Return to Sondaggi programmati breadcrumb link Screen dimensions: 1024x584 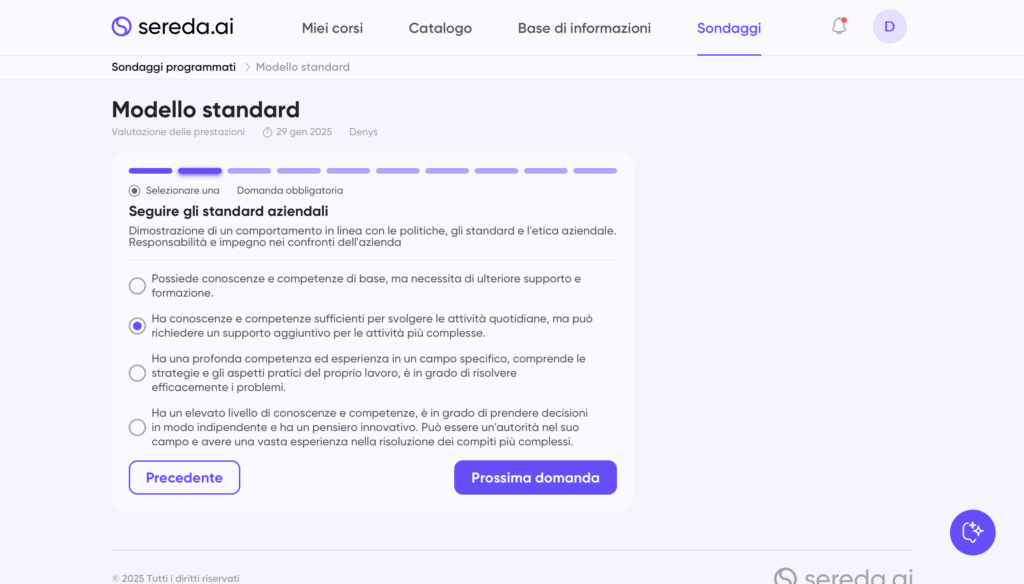pyautogui.click(x=174, y=67)
